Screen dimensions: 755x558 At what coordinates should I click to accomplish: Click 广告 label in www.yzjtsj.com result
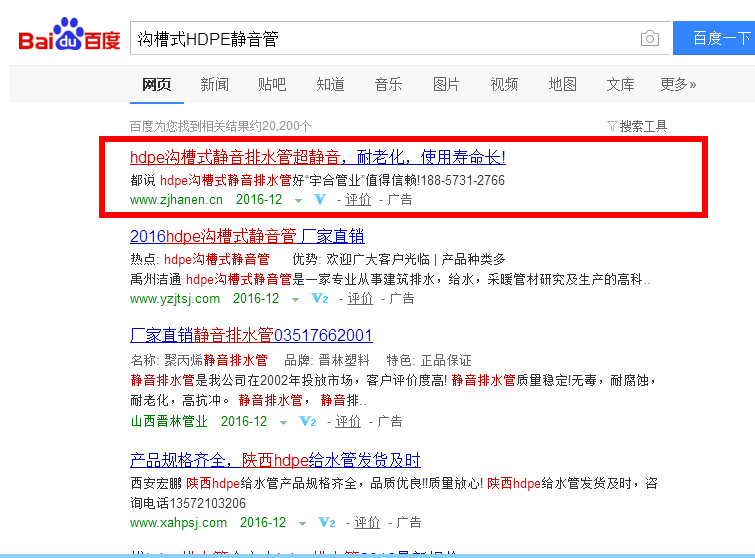(402, 298)
